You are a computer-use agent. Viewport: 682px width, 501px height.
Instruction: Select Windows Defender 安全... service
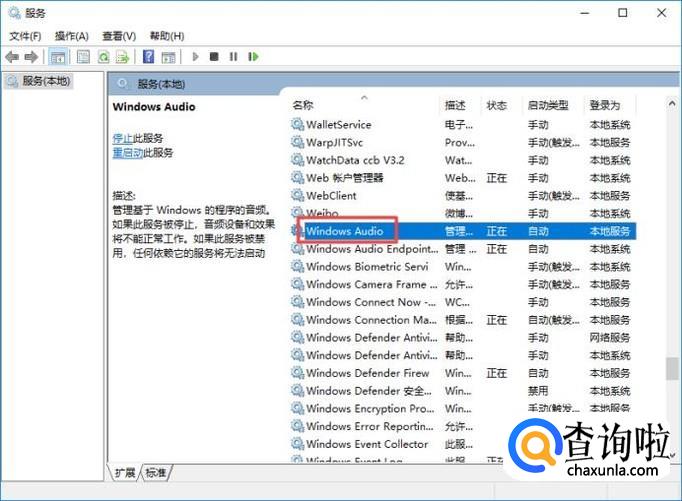click(x=462, y=391)
